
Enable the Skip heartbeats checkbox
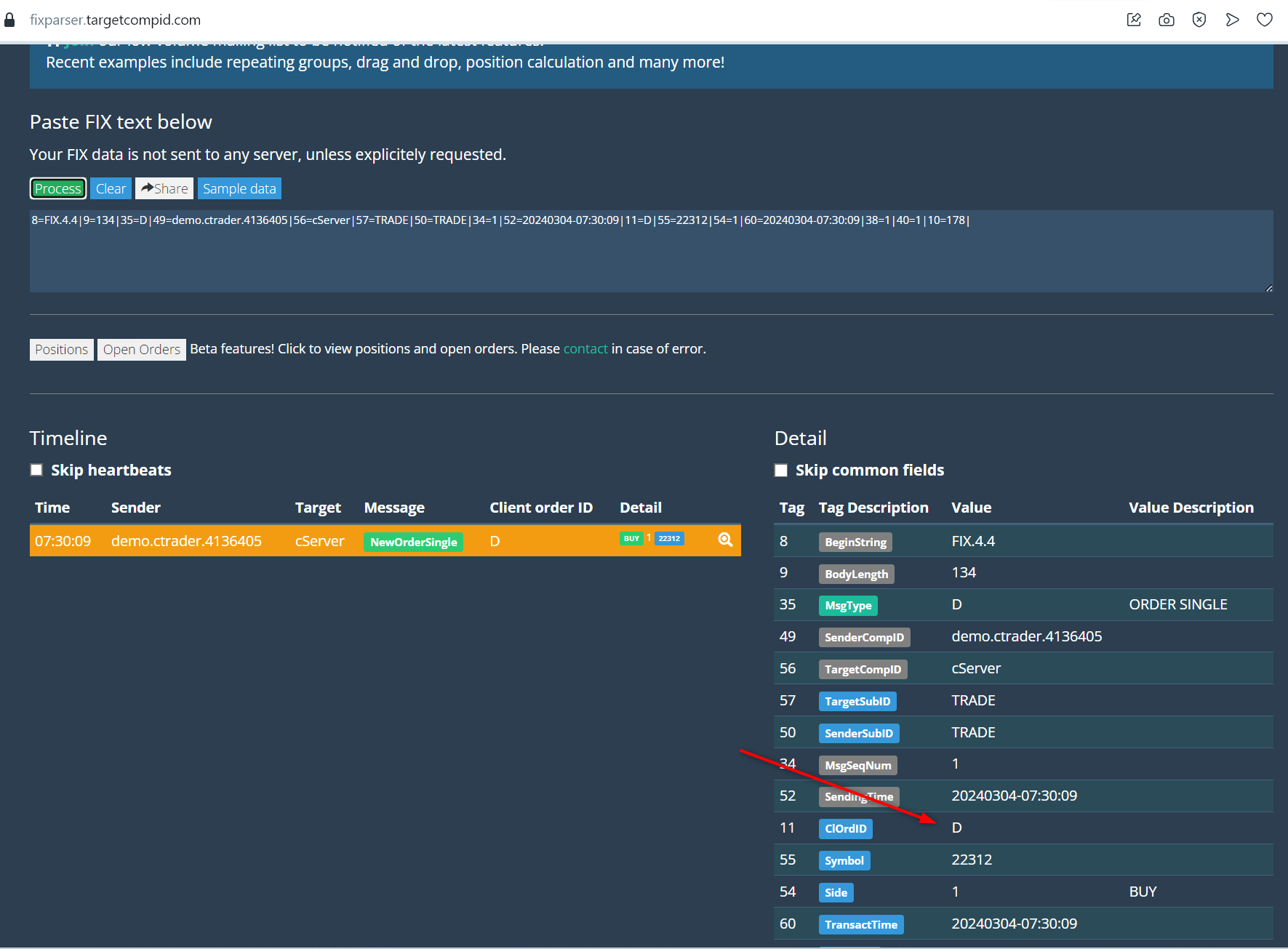[36, 470]
